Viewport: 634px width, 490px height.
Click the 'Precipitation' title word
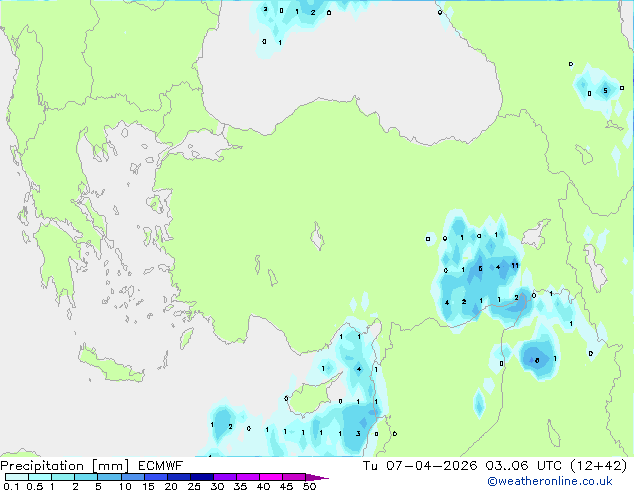42,466
